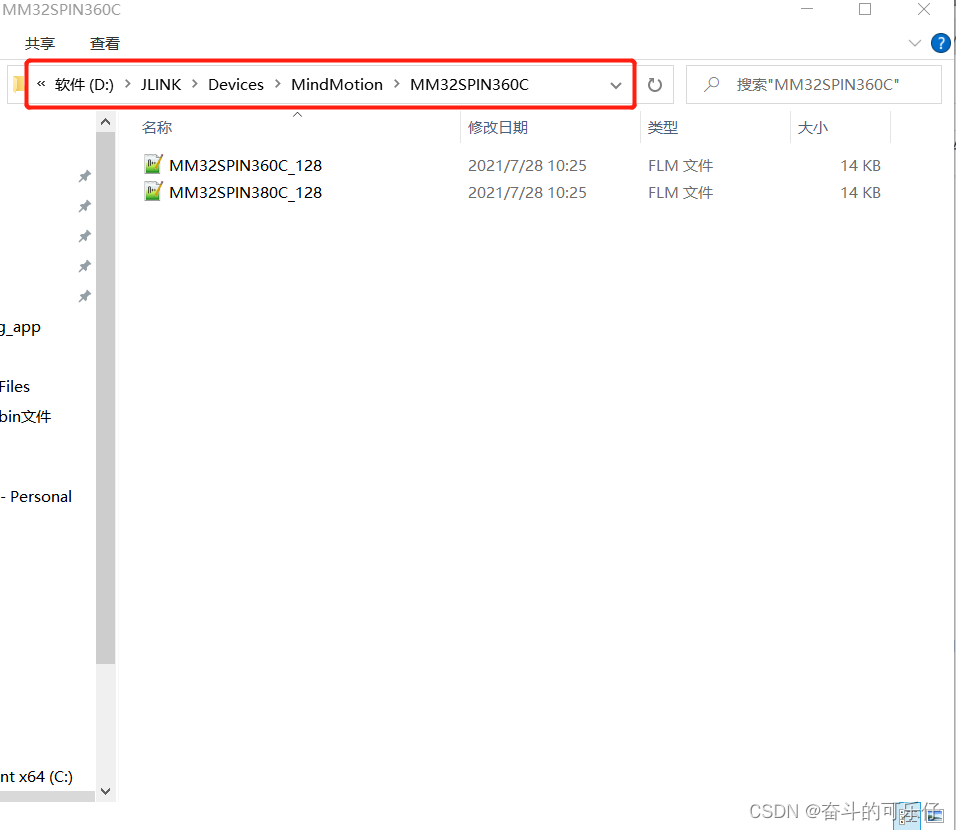This screenshot has height=830, width=956.
Task: Expand chevron after MindMotion breadcrumb
Action: (397, 84)
